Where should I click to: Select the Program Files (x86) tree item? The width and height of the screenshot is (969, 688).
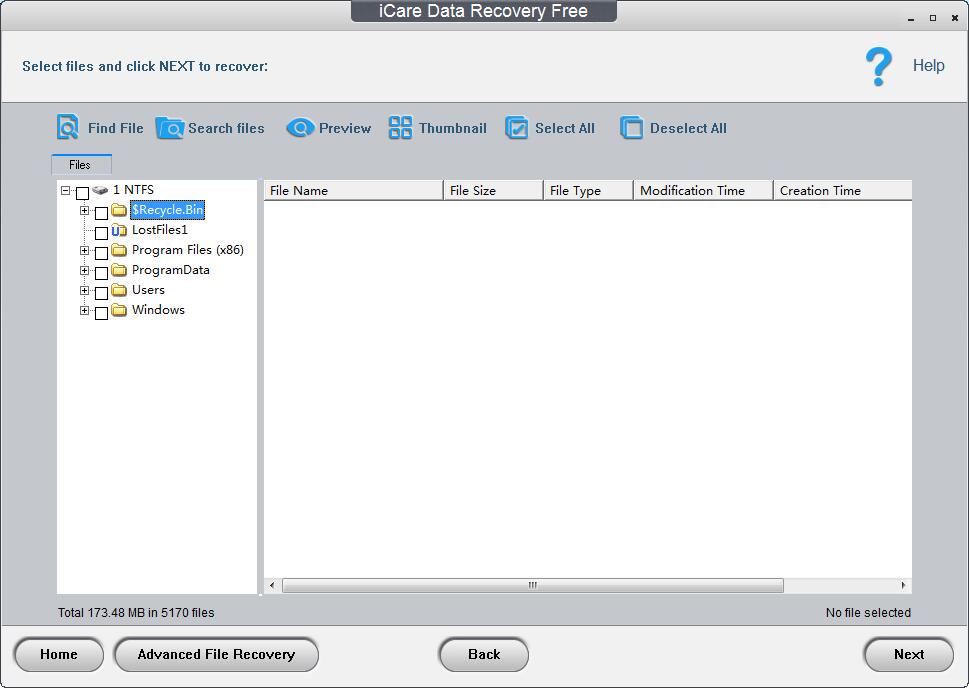188,250
